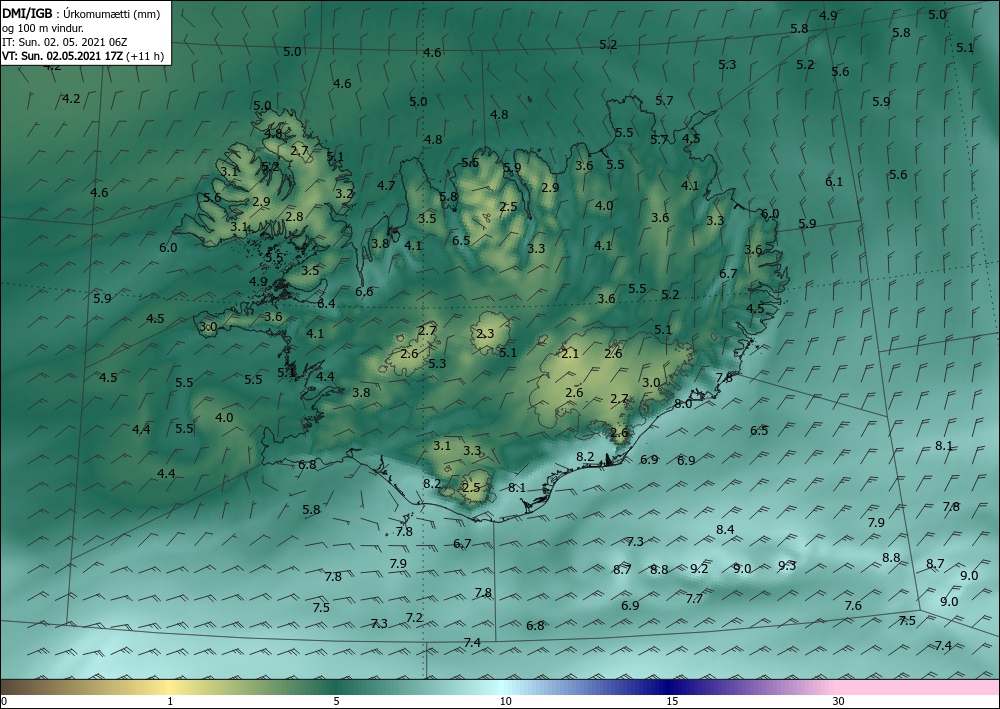Click the map value 9.2
The image size is (1000, 709).
point(699,568)
